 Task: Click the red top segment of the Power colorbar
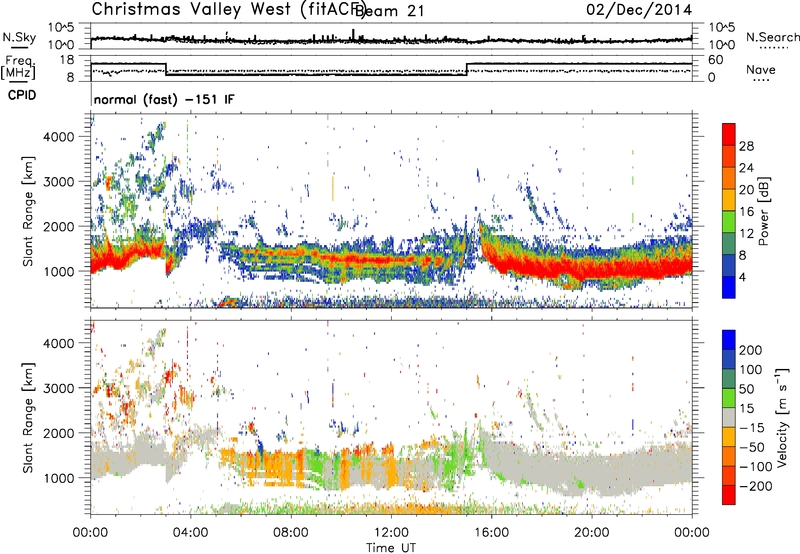click(x=729, y=134)
